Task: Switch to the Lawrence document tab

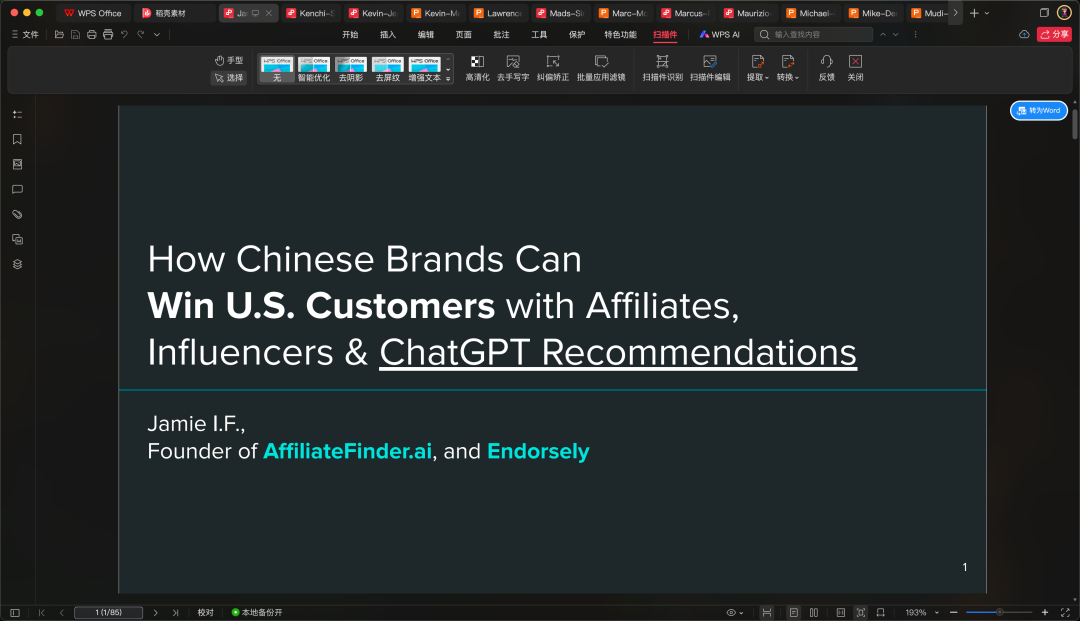Action: point(499,13)
